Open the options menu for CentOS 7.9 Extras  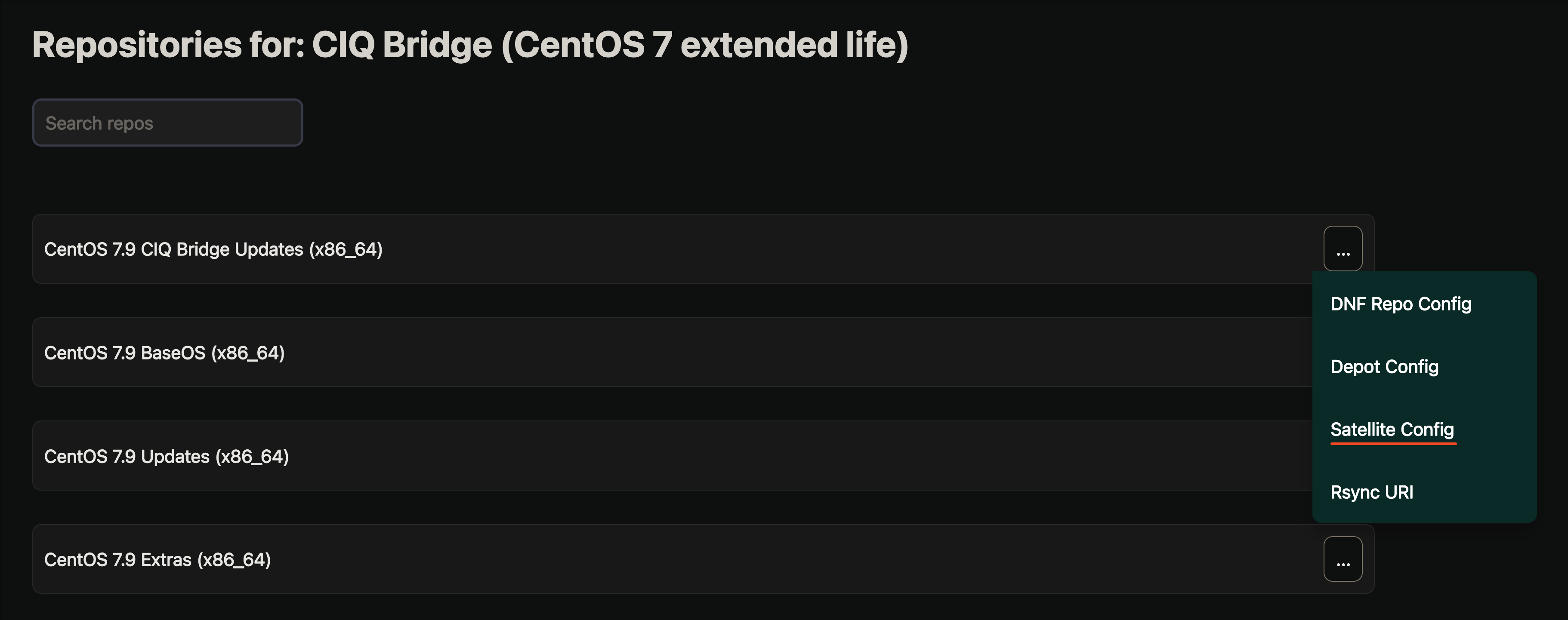point(1342,559)
